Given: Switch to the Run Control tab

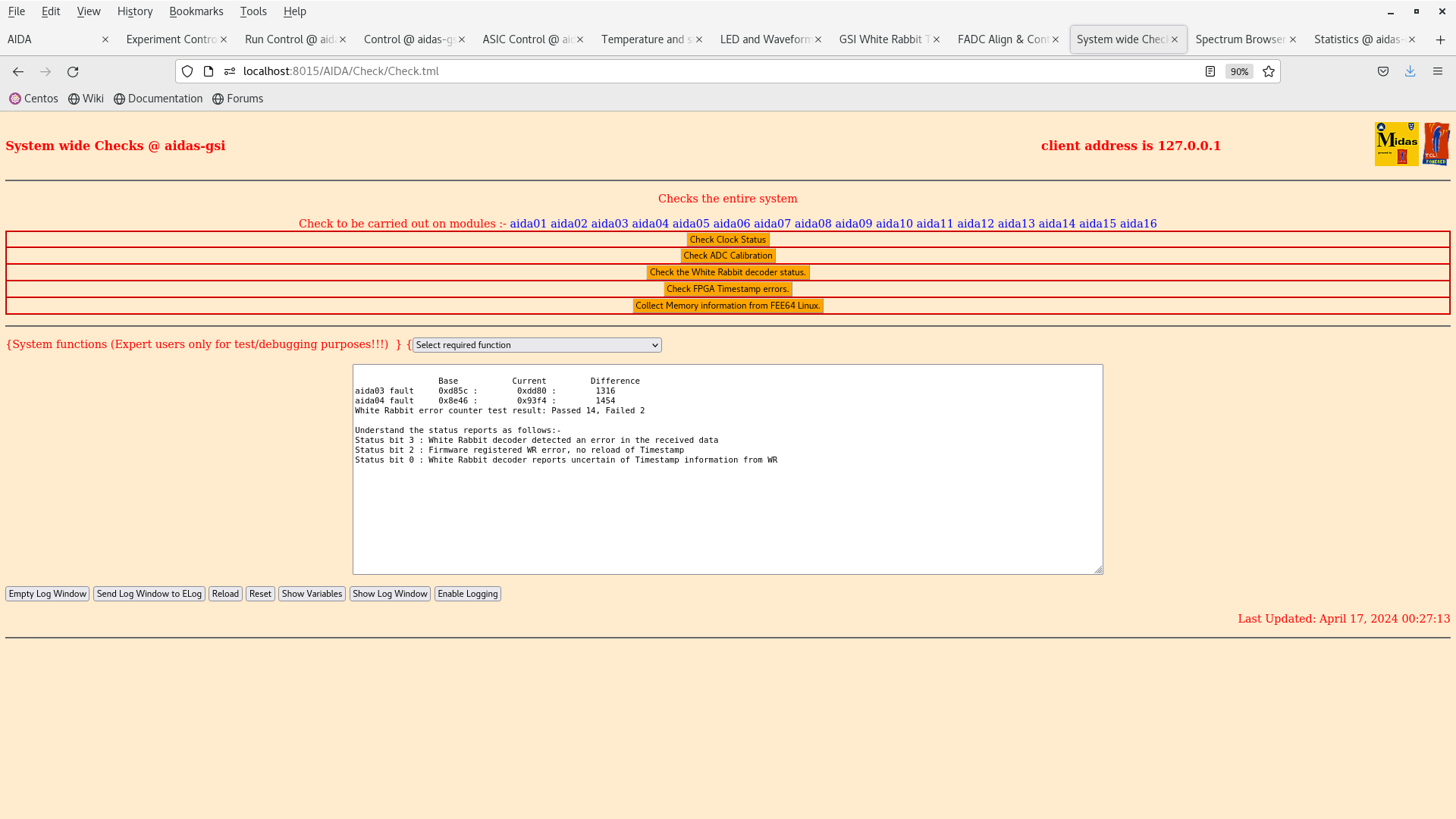Looking at the screenshot, I should click(288, 39).
